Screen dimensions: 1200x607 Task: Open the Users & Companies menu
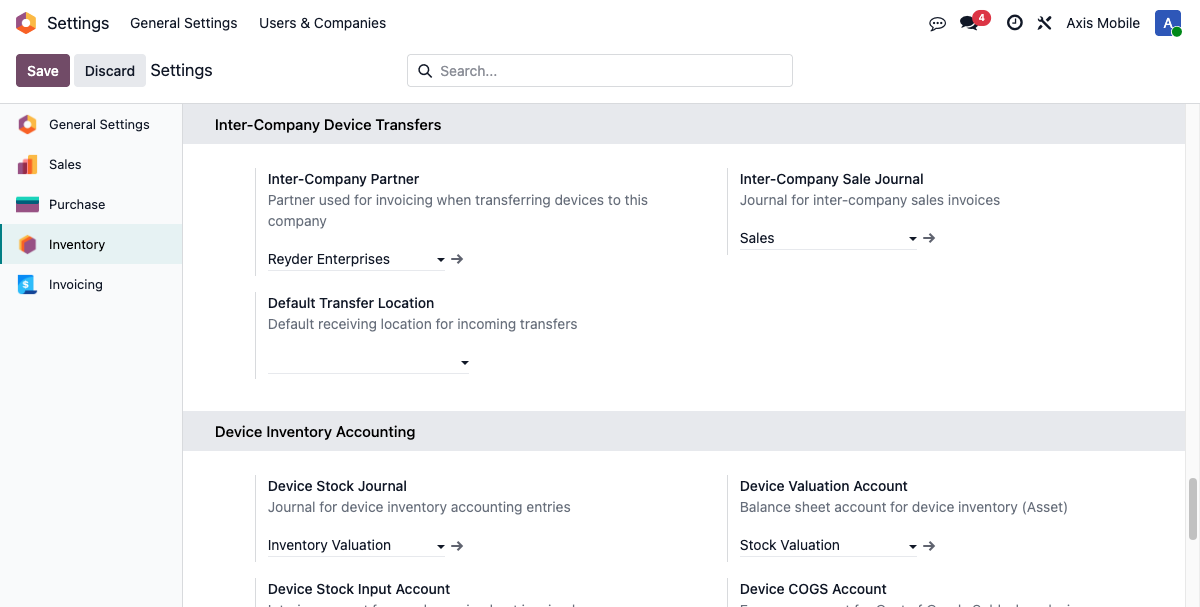tap(322, 22)
